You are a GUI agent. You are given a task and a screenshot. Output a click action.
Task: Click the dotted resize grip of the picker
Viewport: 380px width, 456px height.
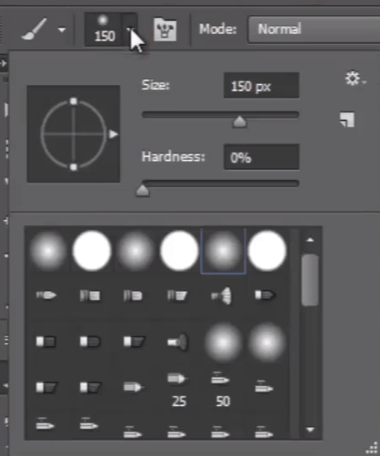click(x=372, y=447)
